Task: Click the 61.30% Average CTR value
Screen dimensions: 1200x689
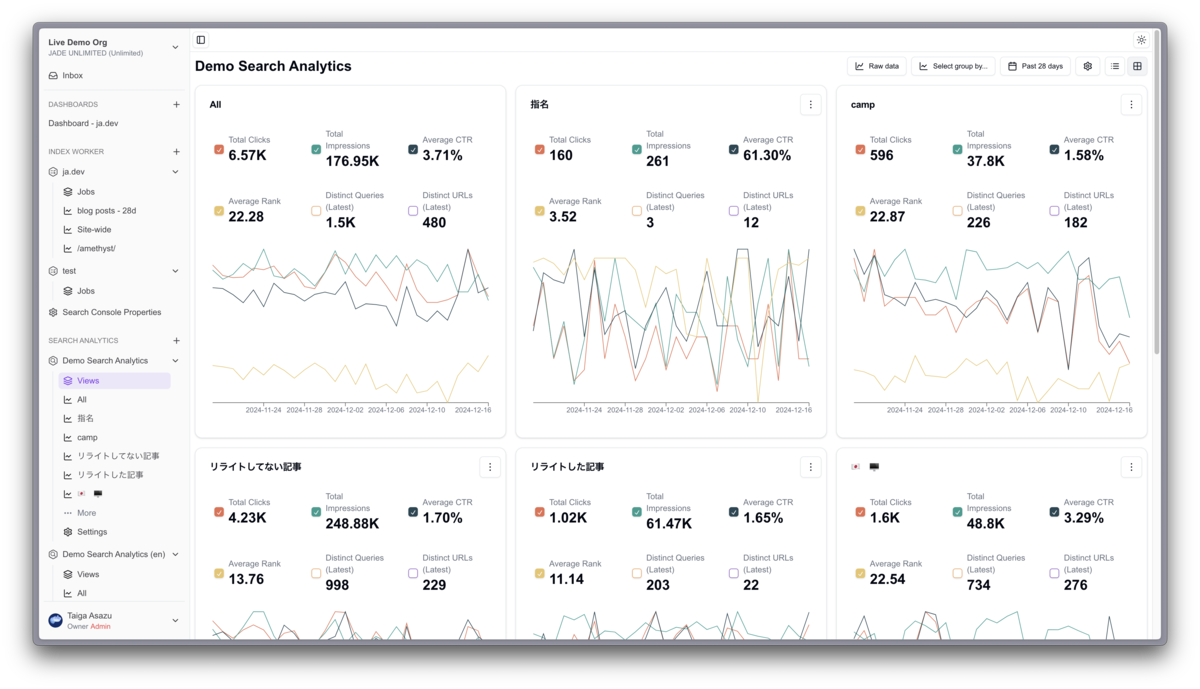Action: [x=767, y=156]
